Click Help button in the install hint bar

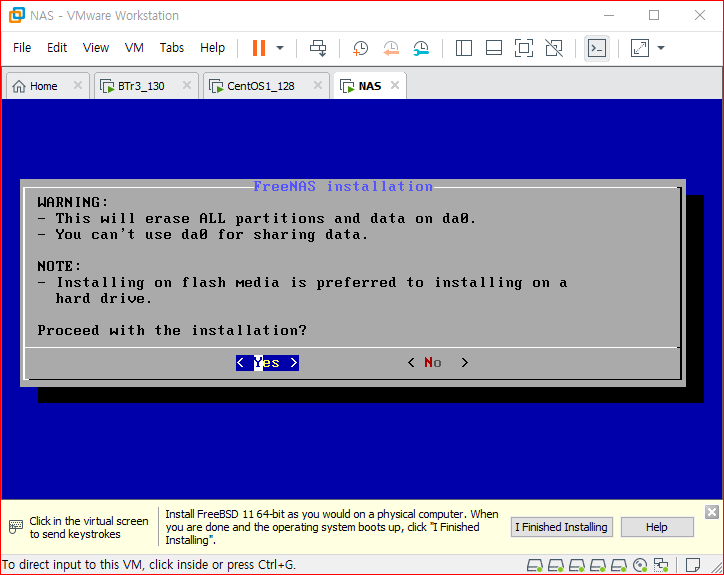click(x=657, y=527)
